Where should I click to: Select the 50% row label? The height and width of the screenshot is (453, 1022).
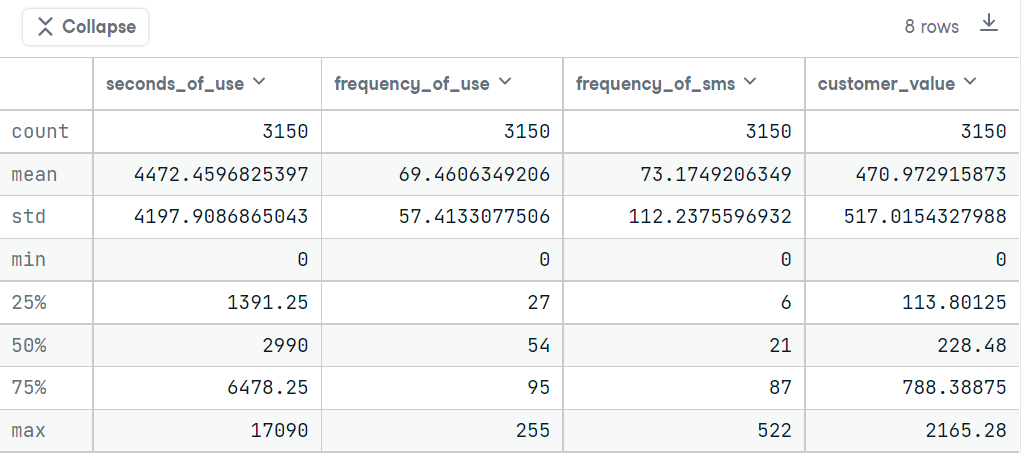29,345
